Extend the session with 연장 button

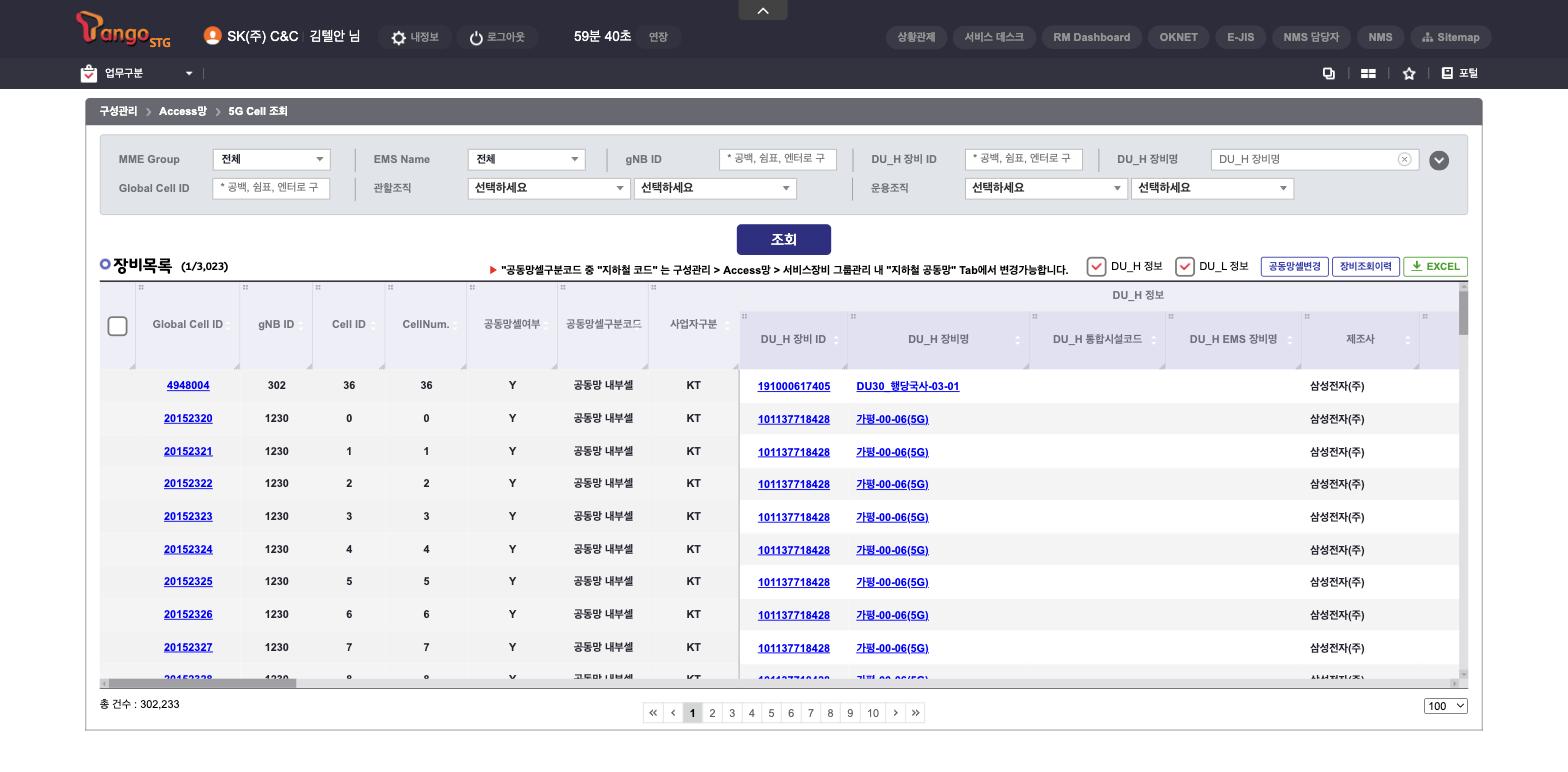pos(658,37)
